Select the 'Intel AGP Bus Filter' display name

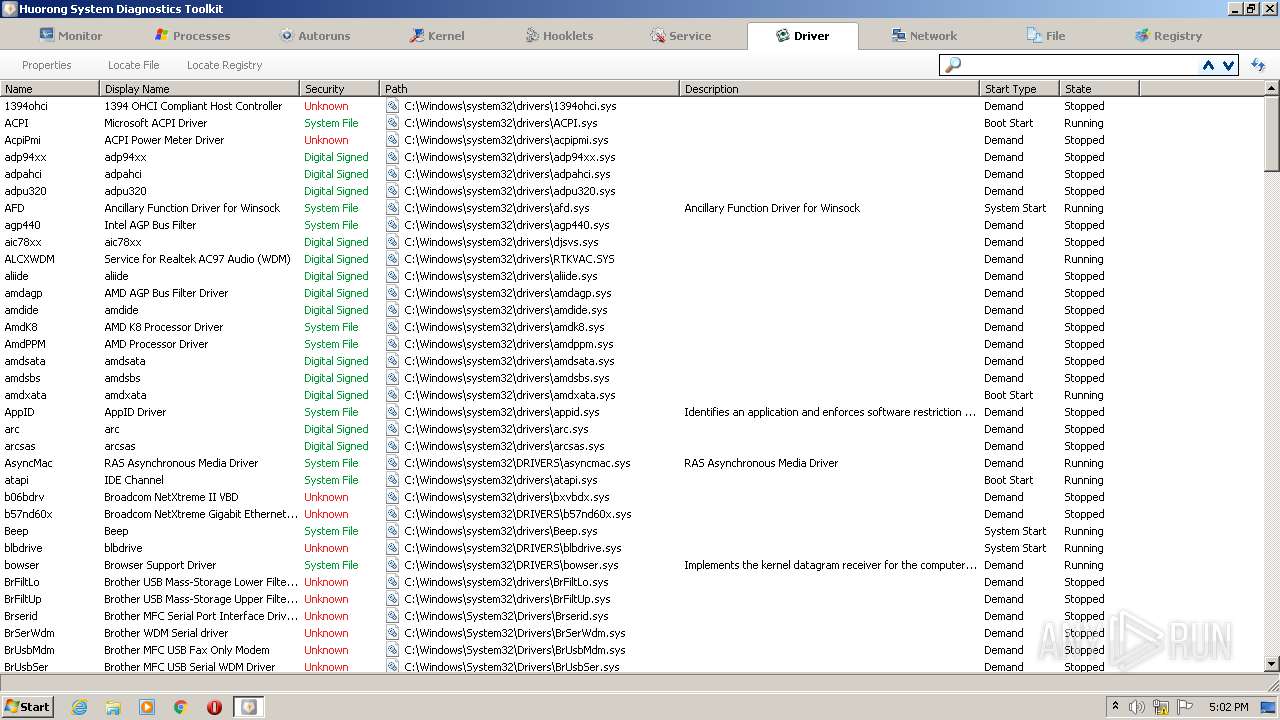[x=150, y=225]
